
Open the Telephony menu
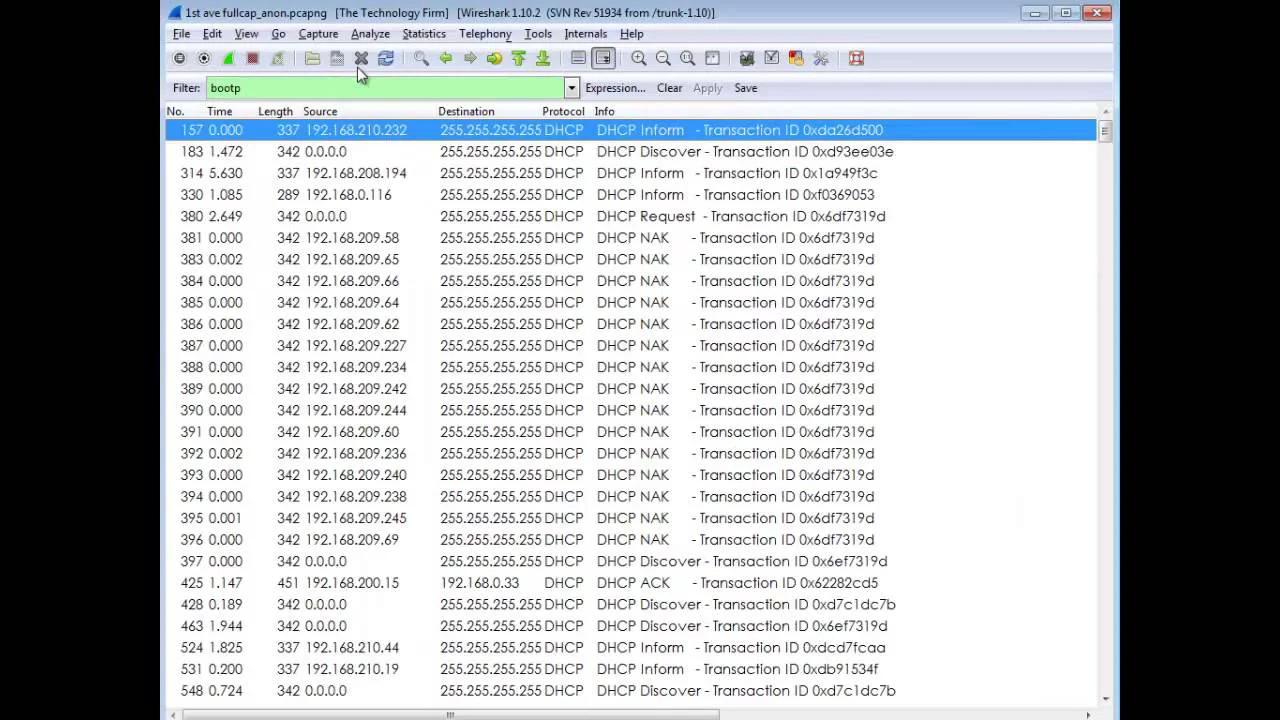pos(485,34)
